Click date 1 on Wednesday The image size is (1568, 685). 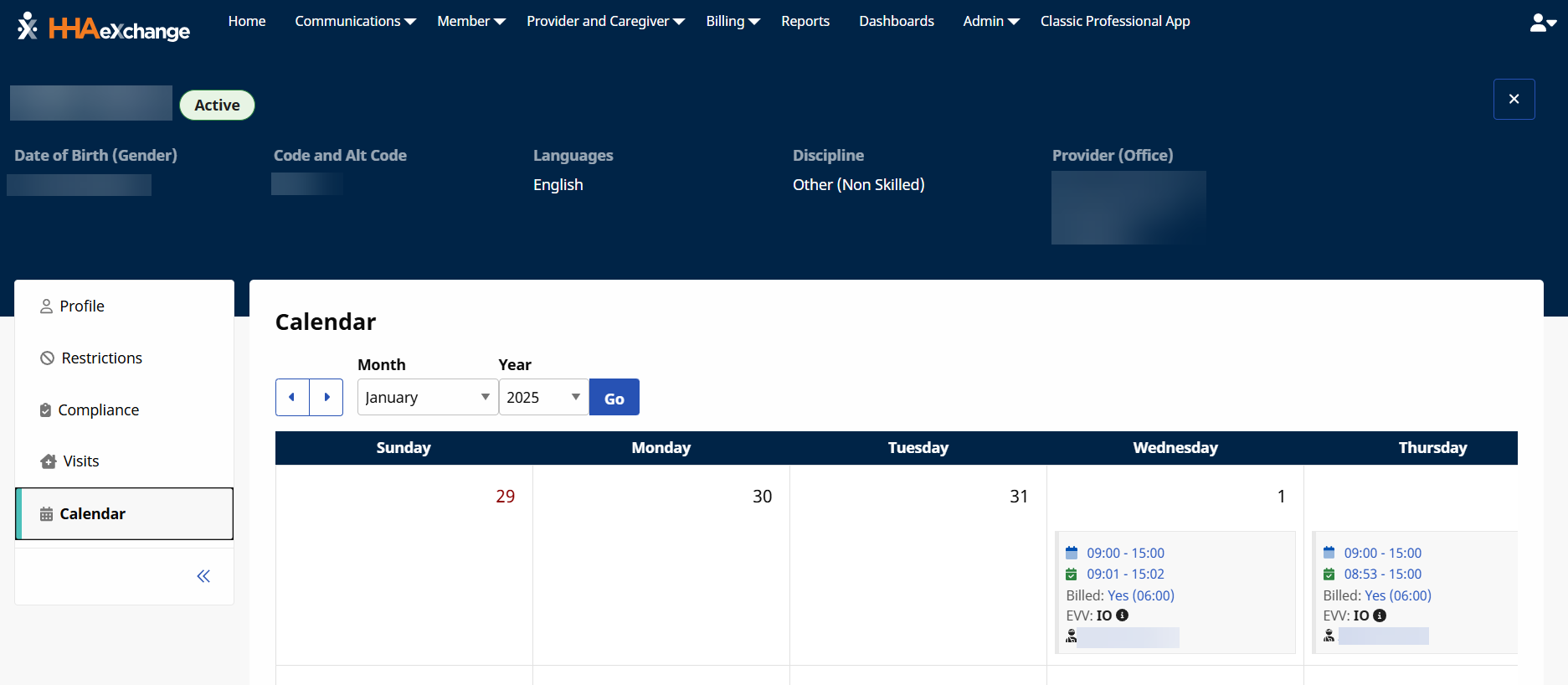click(1281, 497)
